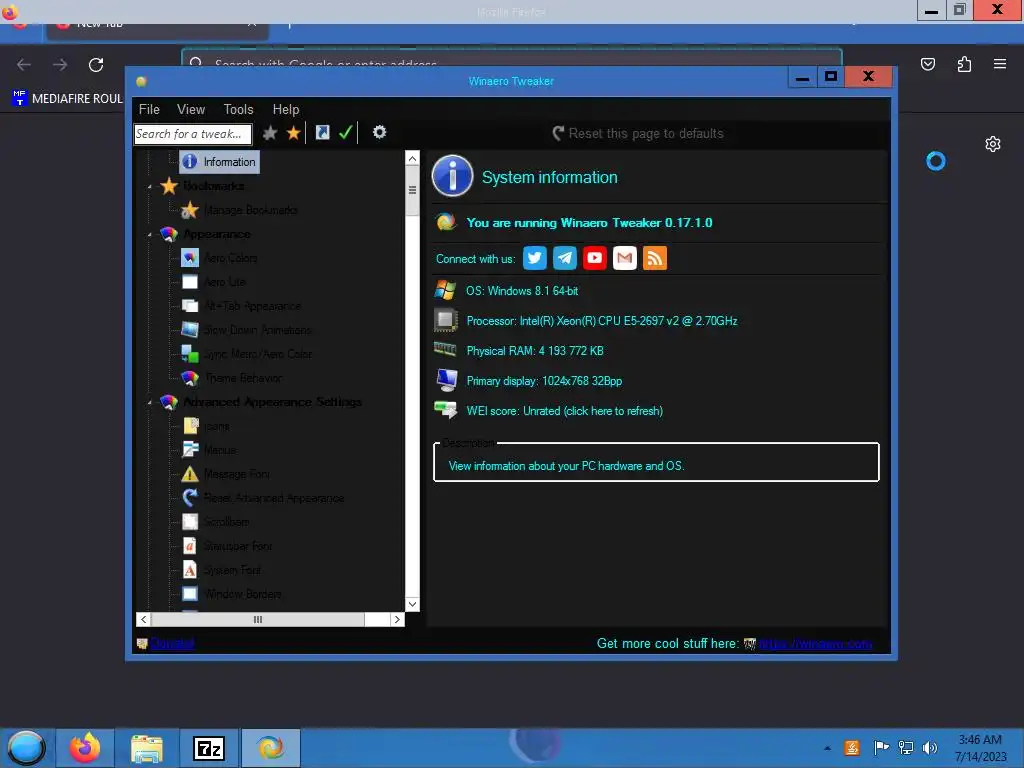This screenshot has height=768, width=1024.
Task: Open the Icons tweak icon
Action: pyautogui.click(x=189, y=426)
